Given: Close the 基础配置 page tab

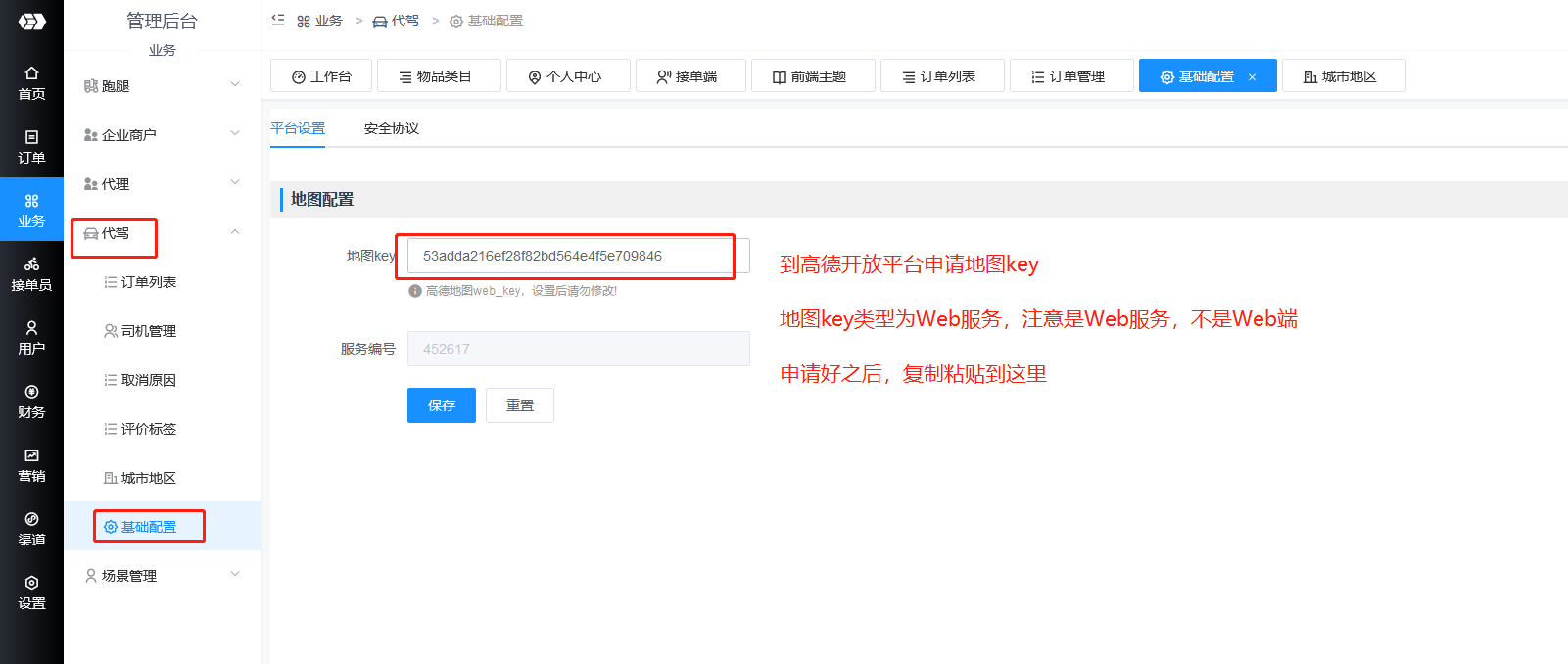Looking at the screenshot, I should point(1252,77).
